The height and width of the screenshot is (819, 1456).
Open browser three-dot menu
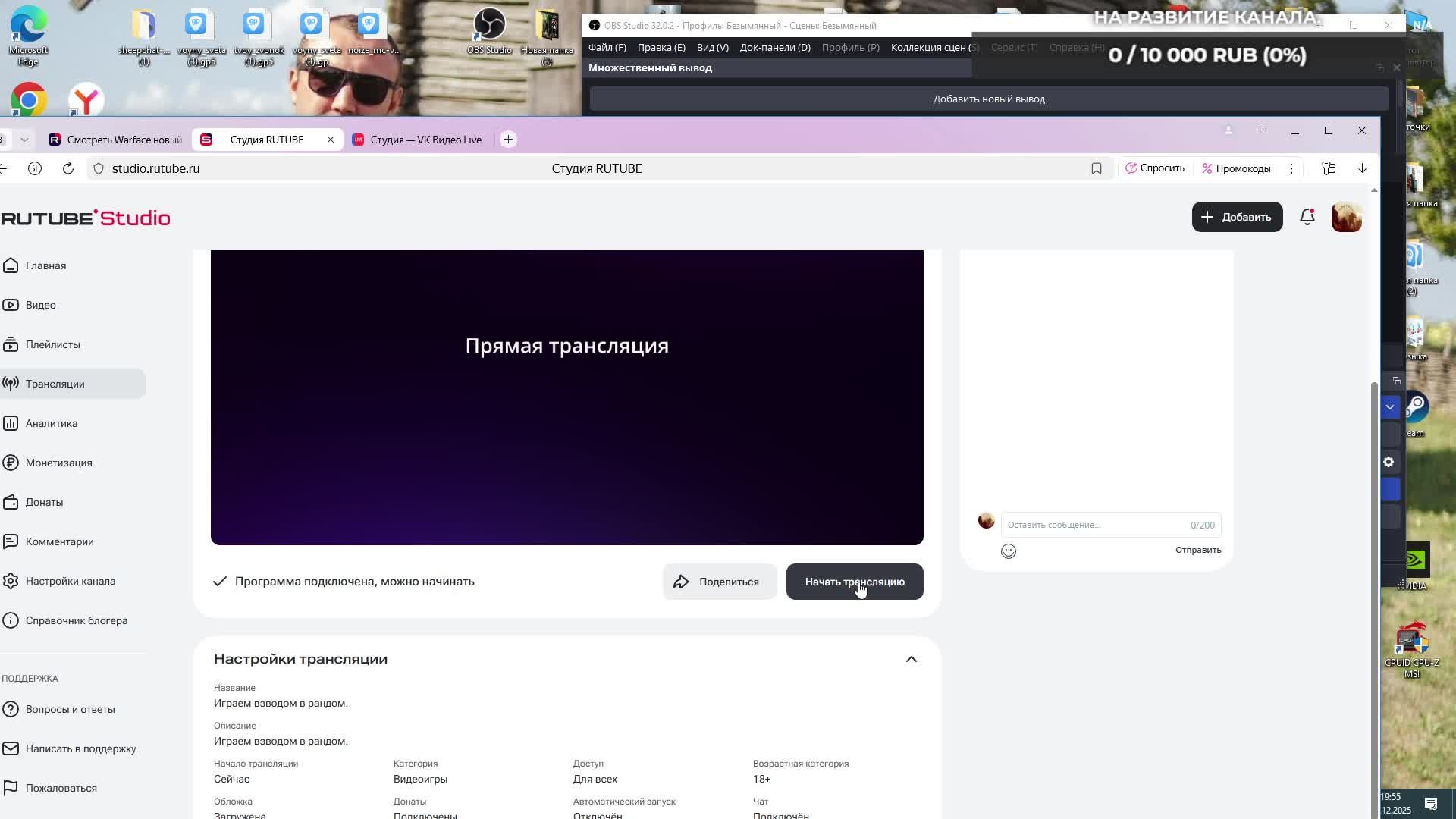[x=1291, y=168]
